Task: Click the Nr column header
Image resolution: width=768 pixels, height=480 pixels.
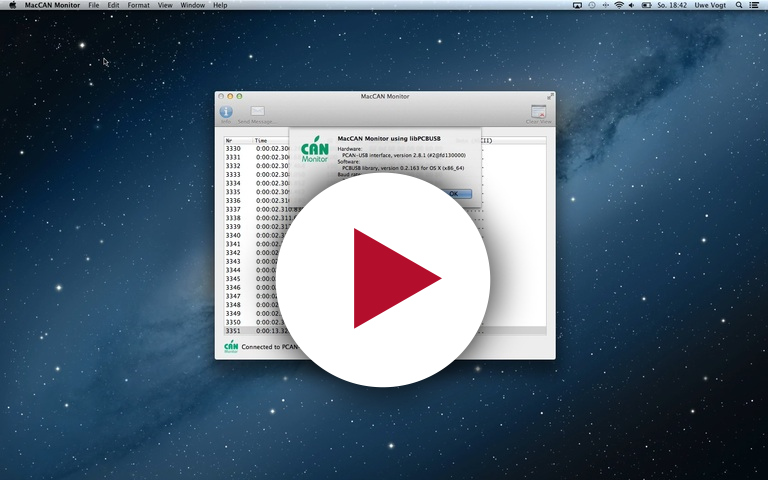Action: click(x=239, y=141)
